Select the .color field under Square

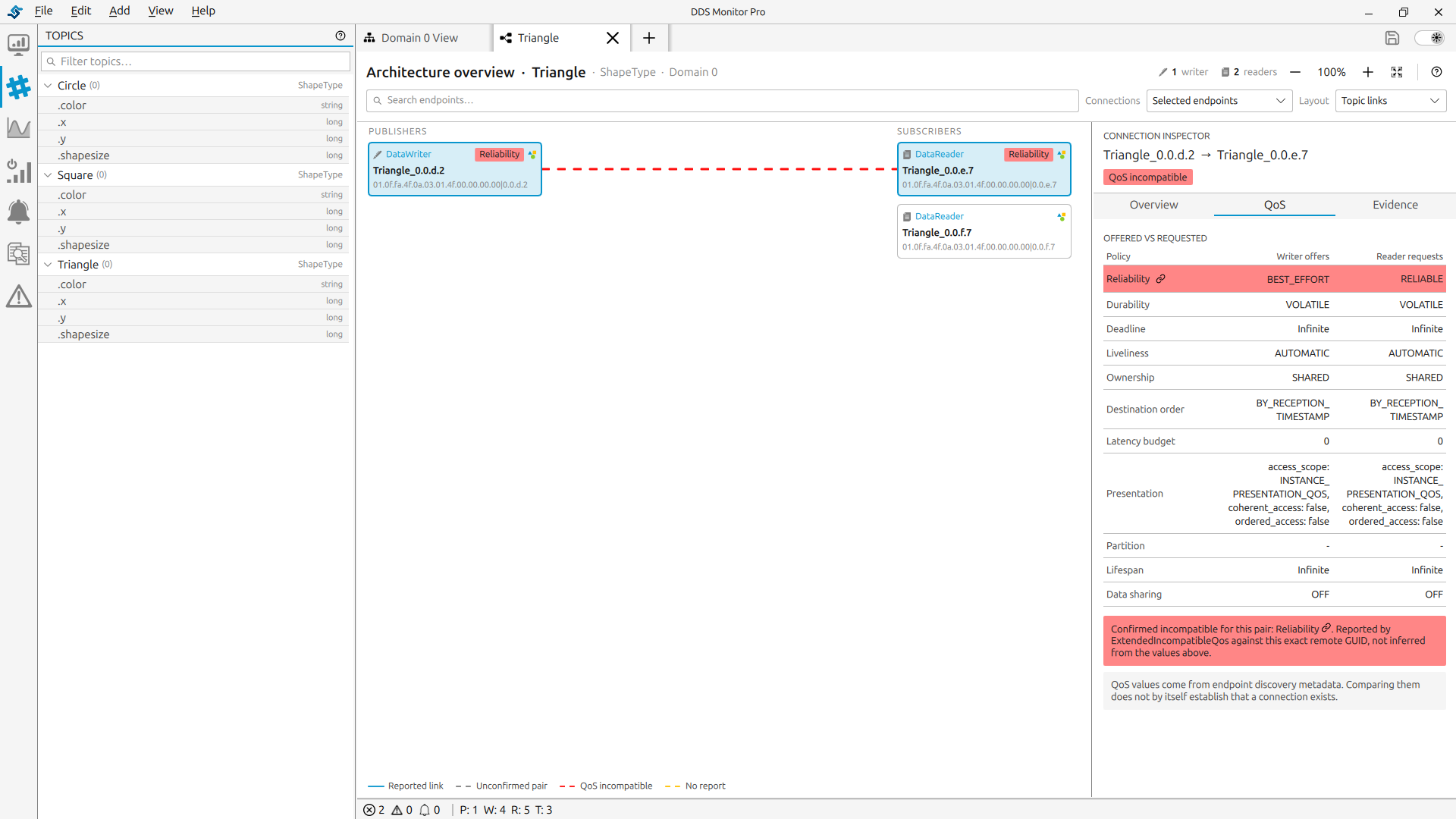point(194,195)
